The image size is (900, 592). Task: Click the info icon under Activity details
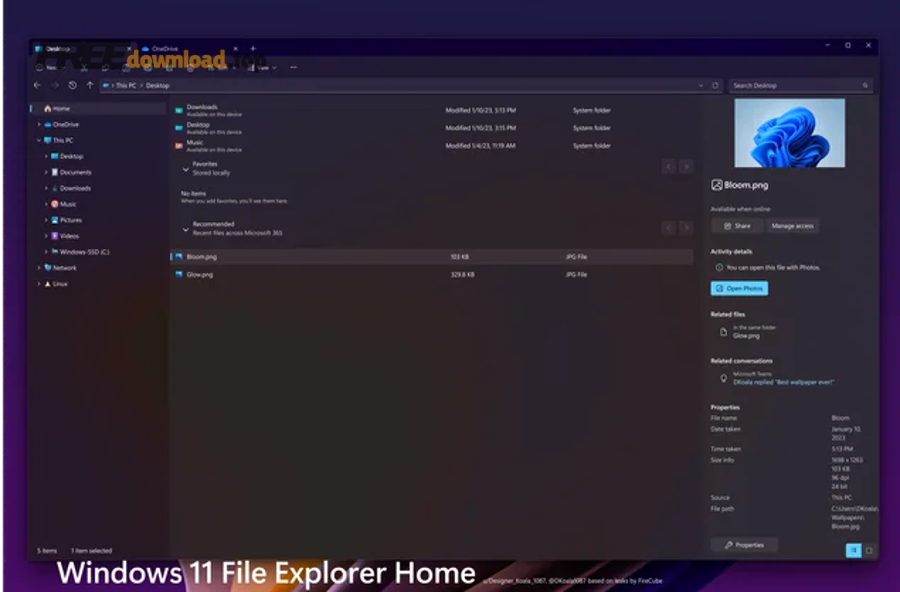pyautogui.click(x=719, y=268)
